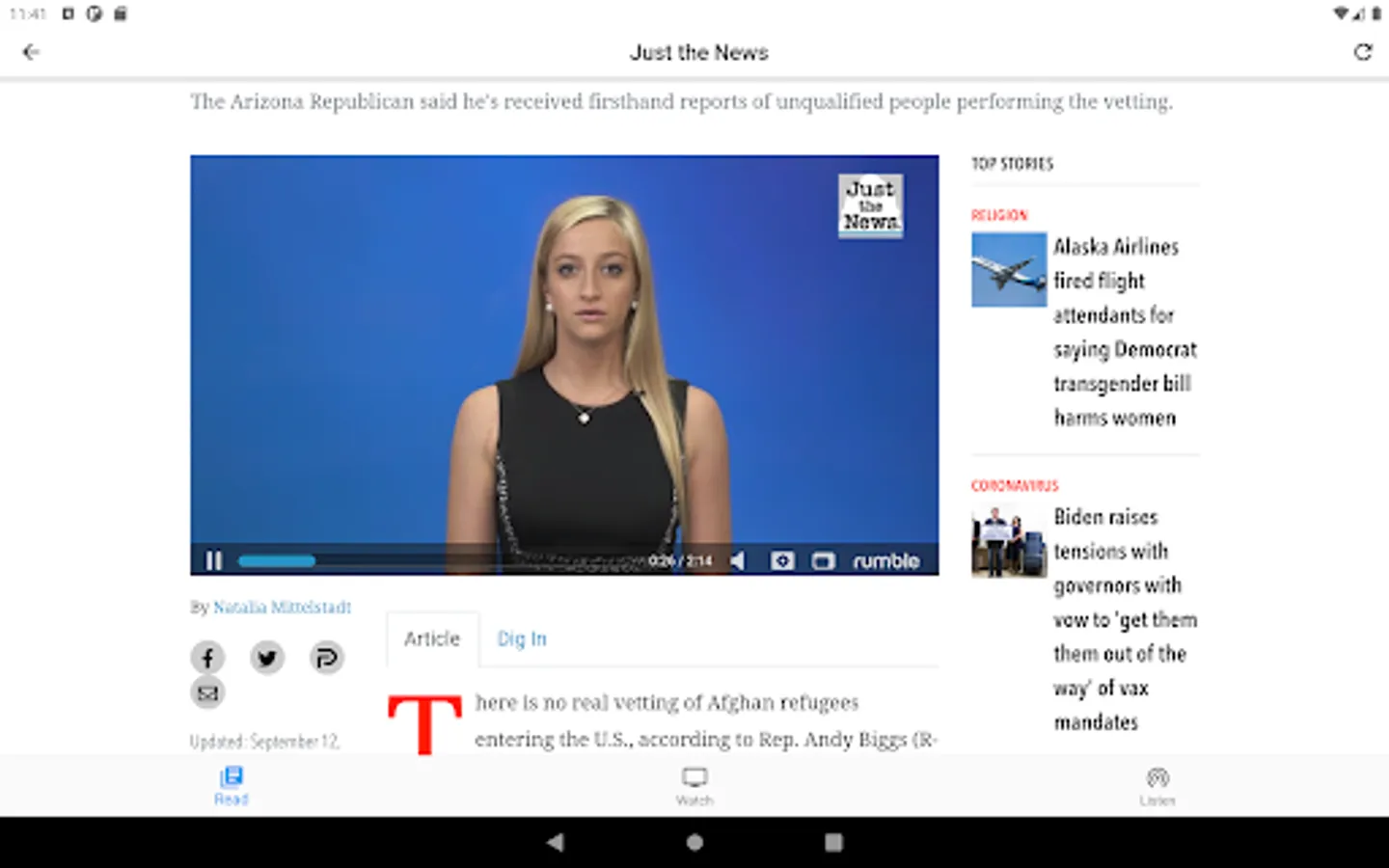Screen dimensions: 1389x868
Task: Click the Updated: September 12 date text
Action: click(264, 742)
